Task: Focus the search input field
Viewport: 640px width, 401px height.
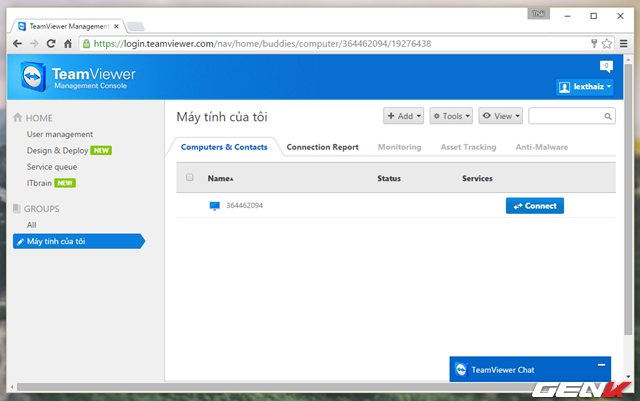Action: 564,116
